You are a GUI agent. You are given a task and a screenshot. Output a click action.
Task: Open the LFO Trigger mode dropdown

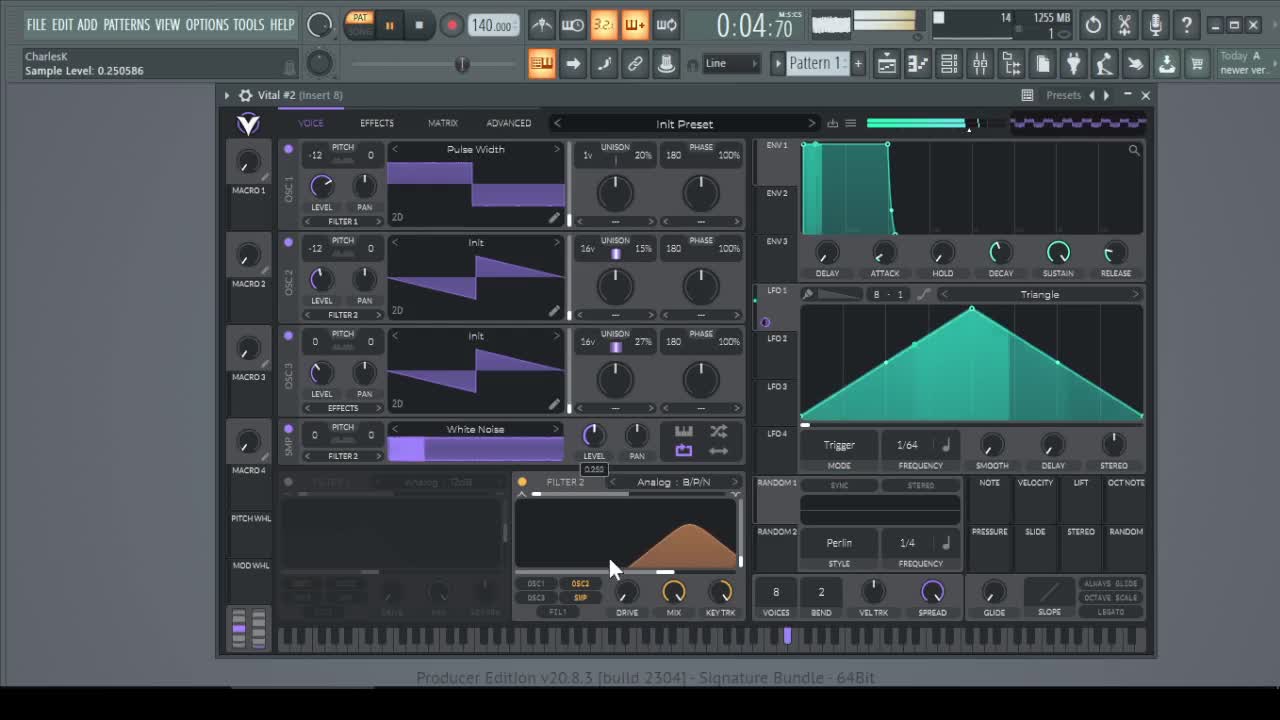tap(839, 445)
